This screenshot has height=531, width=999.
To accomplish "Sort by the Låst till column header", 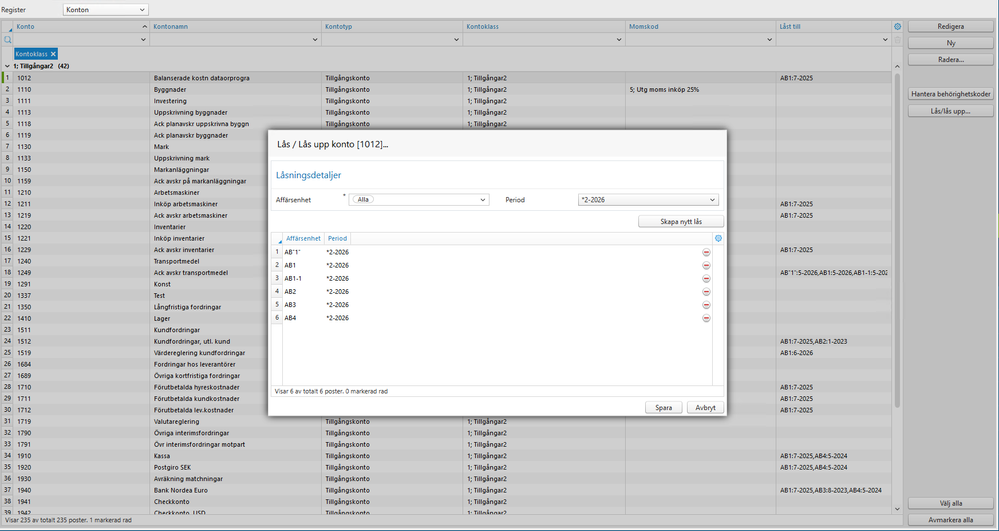I will 834,27.
